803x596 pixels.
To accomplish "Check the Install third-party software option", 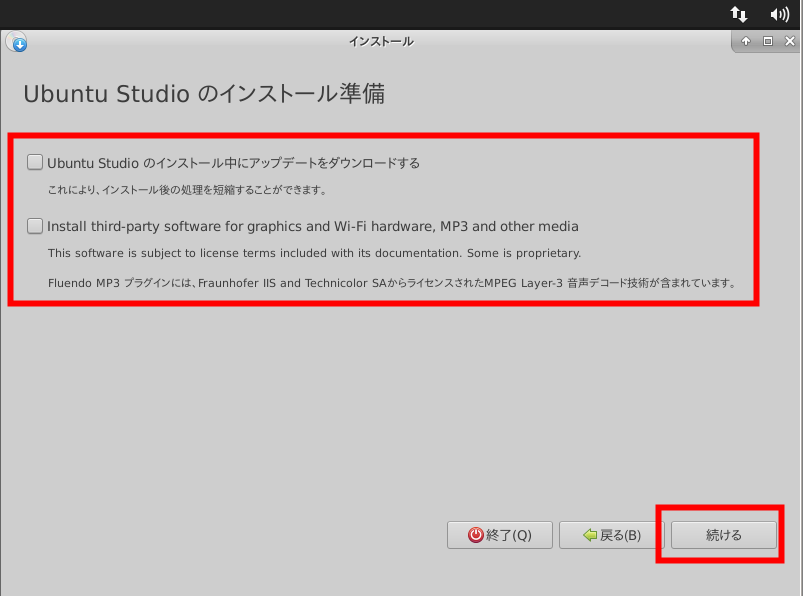I will (x=35, y=226).
